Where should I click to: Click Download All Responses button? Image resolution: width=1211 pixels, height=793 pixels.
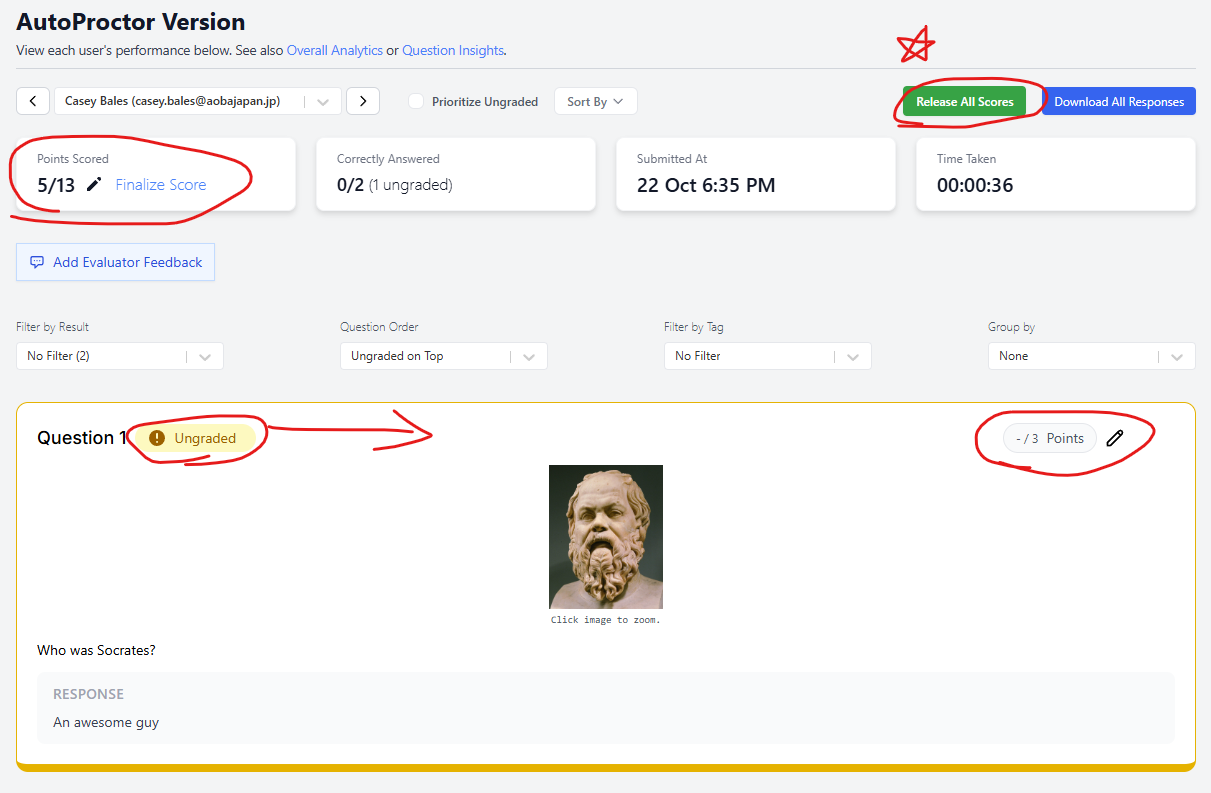[x=1118, y=101]
